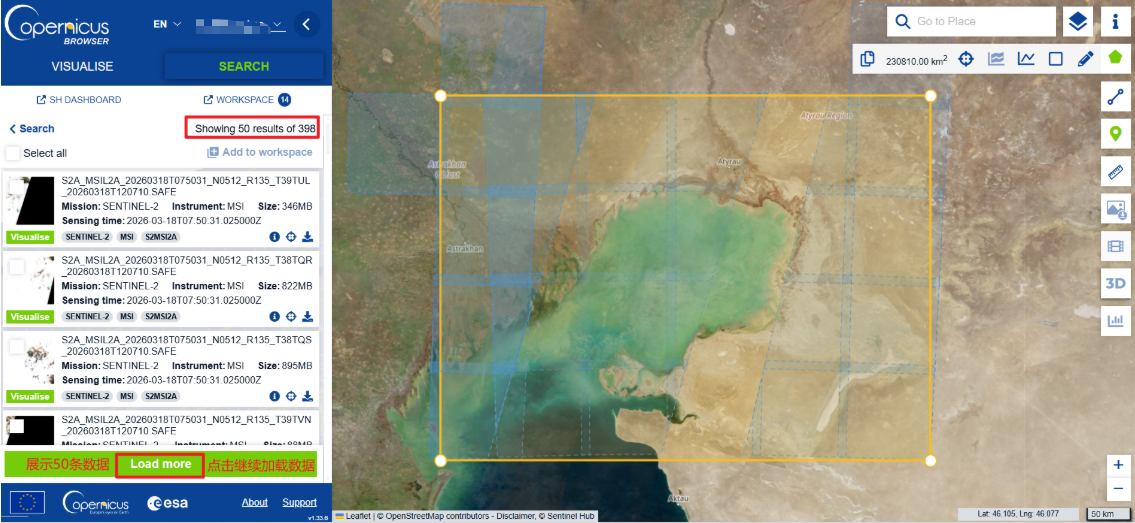1135x523 pixels.
Task: Select the rectangle area drawing tool
Action: click(x=1055, y=59)
